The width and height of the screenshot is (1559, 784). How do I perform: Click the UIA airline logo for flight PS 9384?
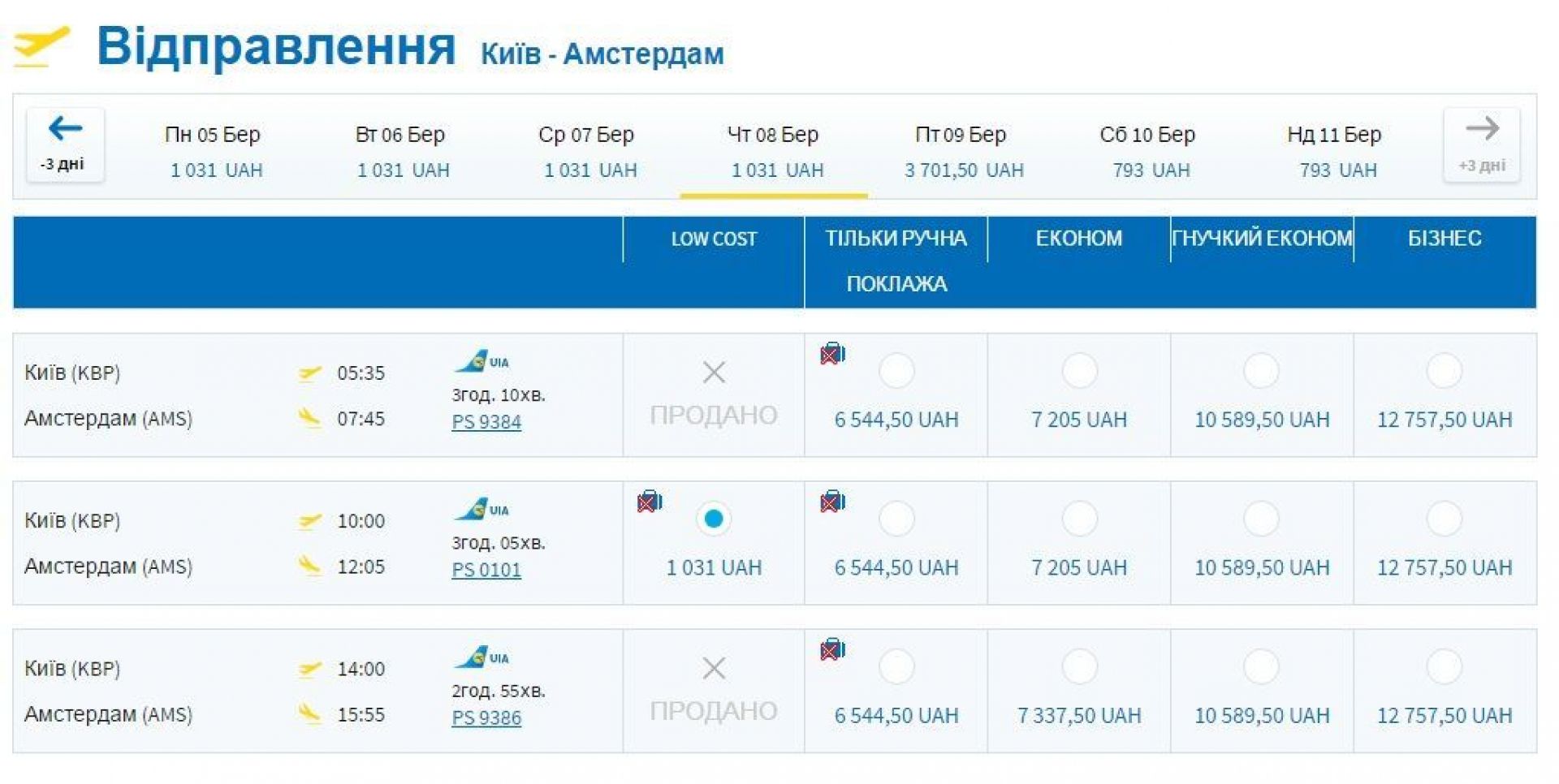pyautogui.click(x=482, y=361)
